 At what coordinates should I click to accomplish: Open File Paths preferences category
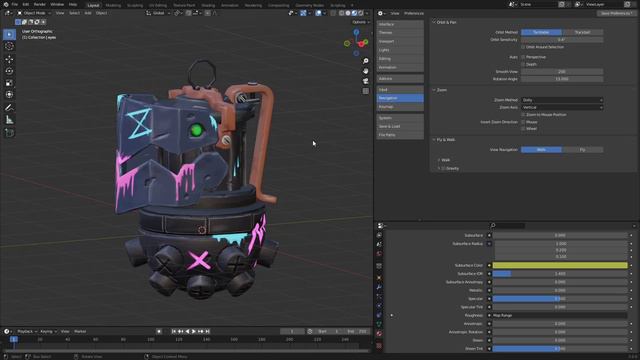click(400, 135)
